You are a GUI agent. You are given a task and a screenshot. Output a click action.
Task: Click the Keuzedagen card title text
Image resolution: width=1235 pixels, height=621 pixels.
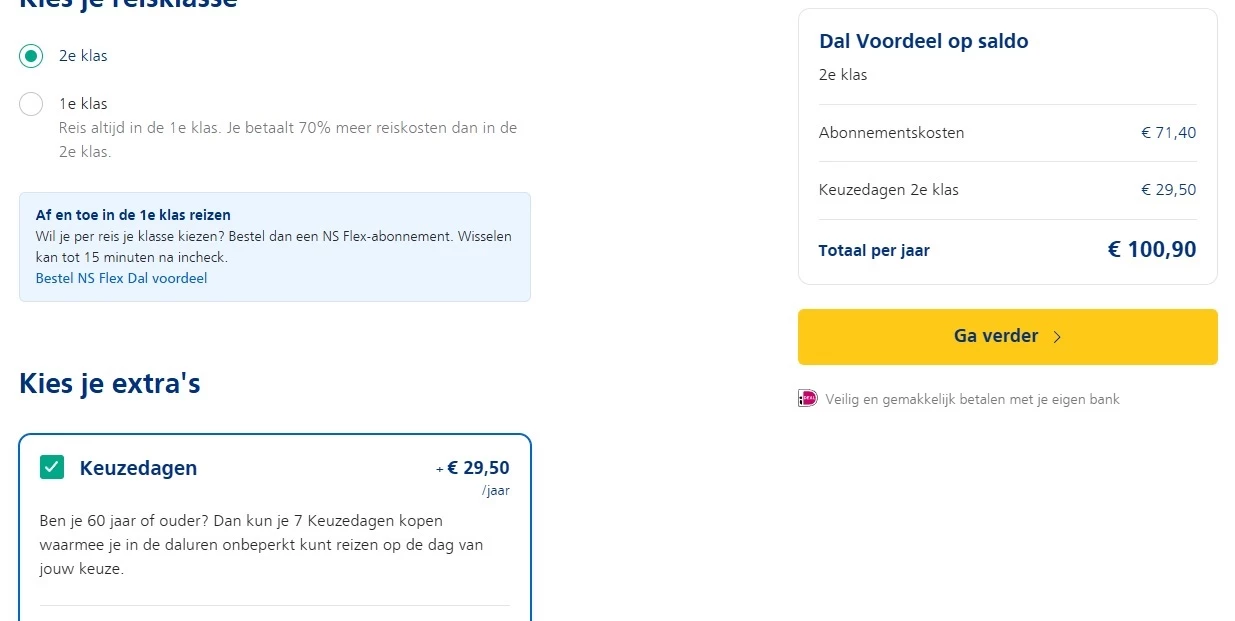point(138,468)
